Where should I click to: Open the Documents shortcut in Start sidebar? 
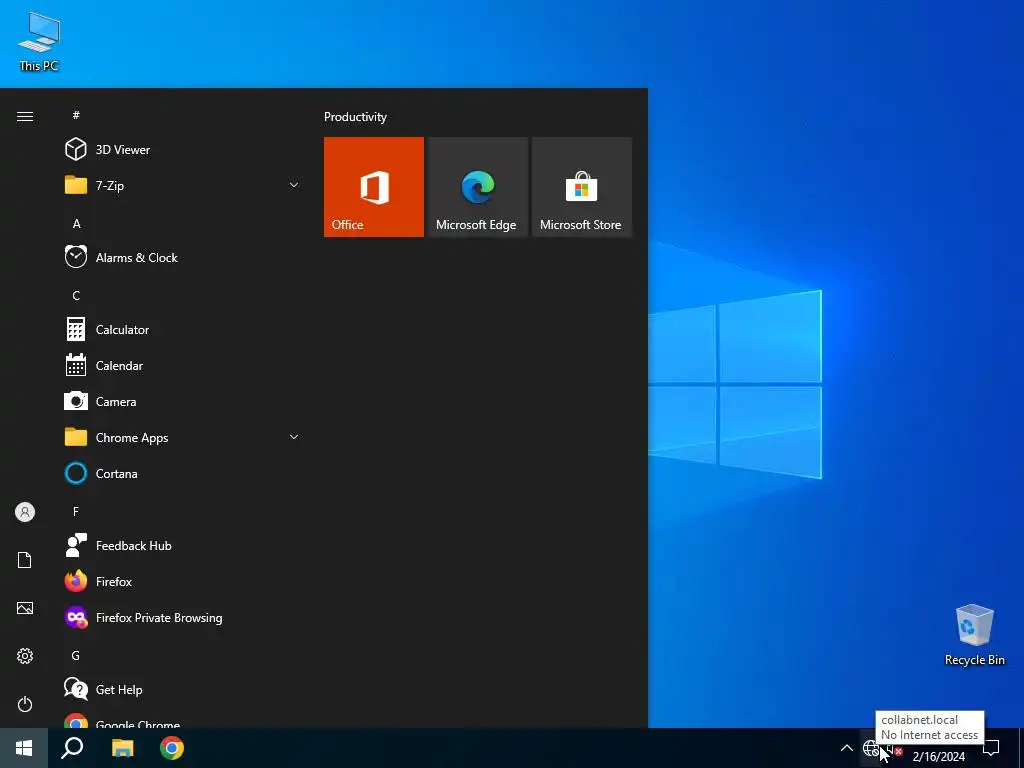25,560
